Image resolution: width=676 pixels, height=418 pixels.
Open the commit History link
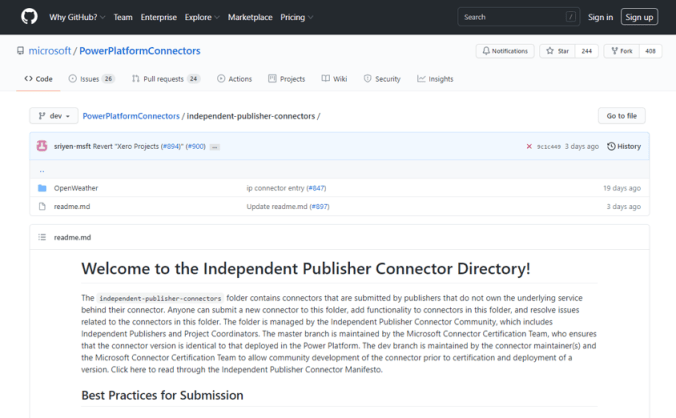click(x=624, y=147)
